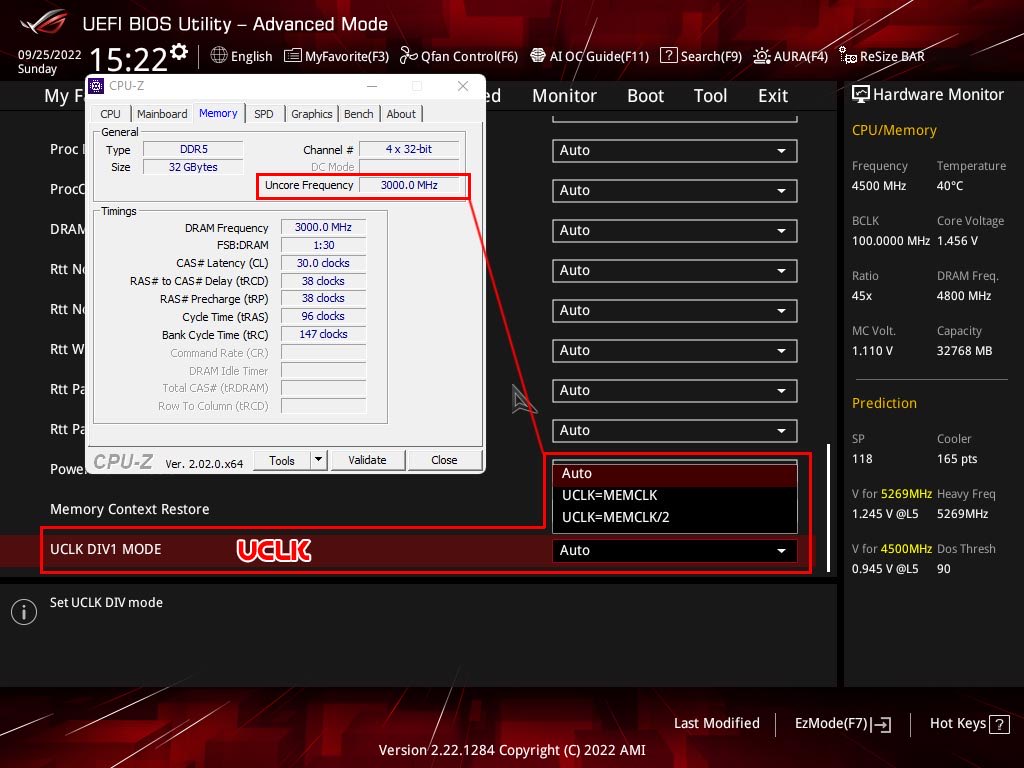Screen dimensions: 1024x768
Task: Open the Exit menu in BIOS
Action: (x=773, y=96)
